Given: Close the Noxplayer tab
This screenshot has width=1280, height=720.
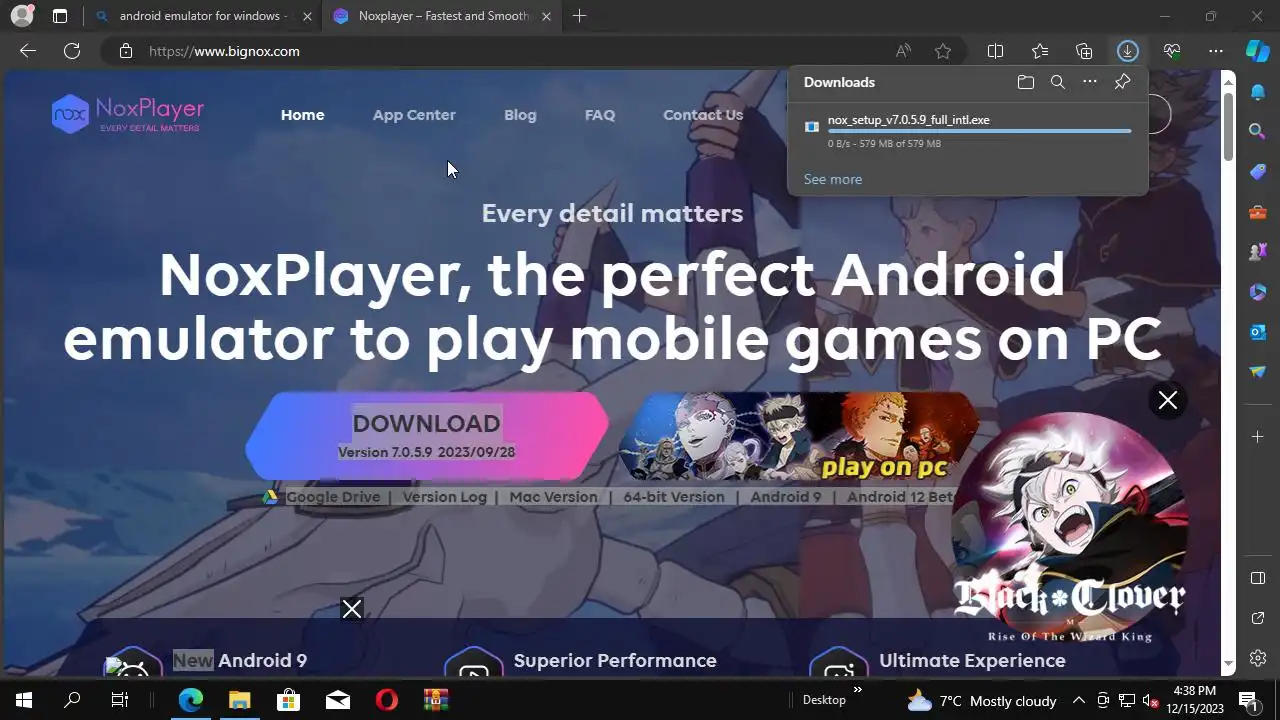Looking at the screenshot, I should [x=546, y=16].
